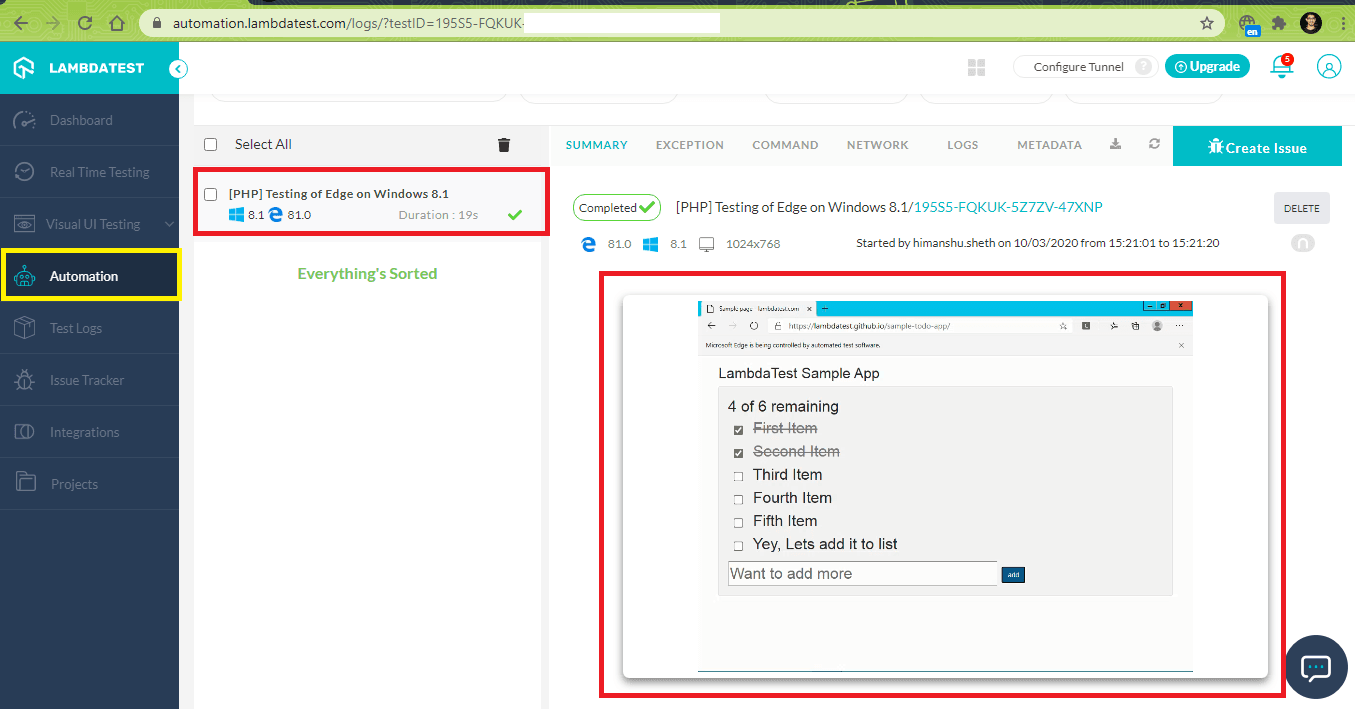Open the browser extensions puzzle icon
This screenshot has width=1355, height=709.
pyautogui.click(x=1279, y=22)
